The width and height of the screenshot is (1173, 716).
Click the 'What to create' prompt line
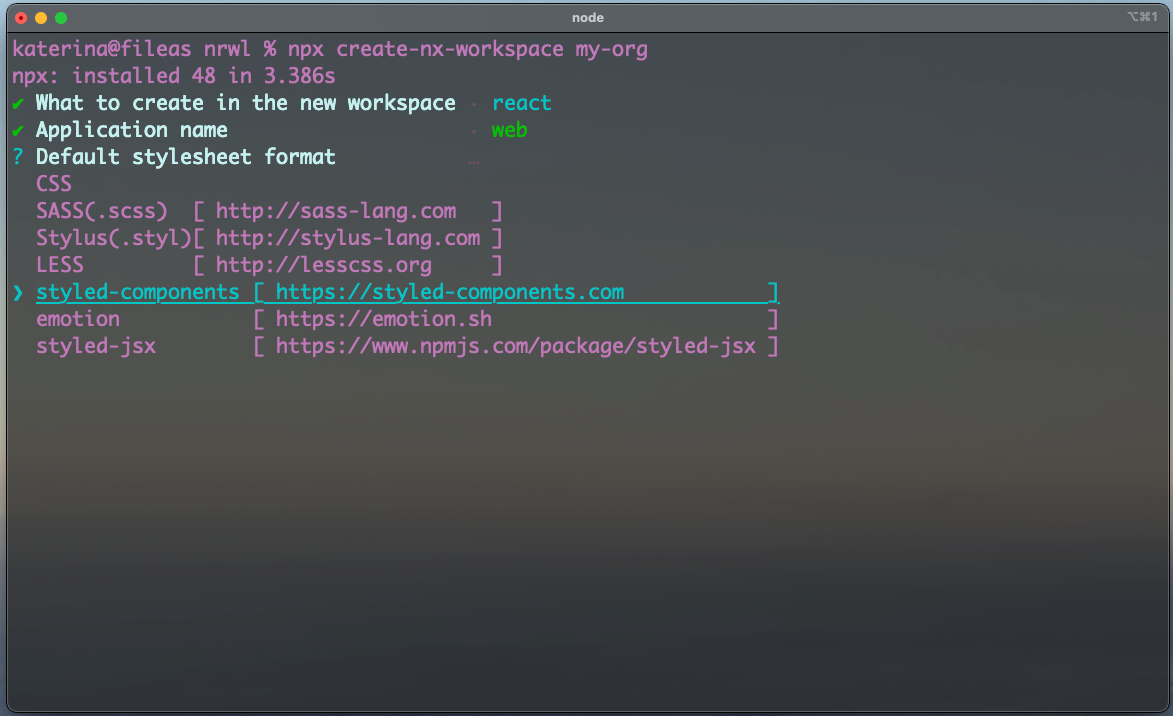[245, 103]
